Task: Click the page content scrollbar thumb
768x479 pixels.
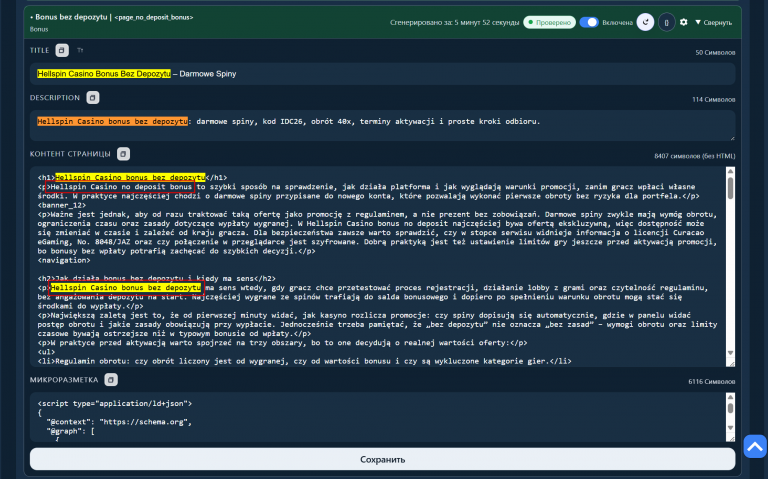Action: tap(730, 188)
